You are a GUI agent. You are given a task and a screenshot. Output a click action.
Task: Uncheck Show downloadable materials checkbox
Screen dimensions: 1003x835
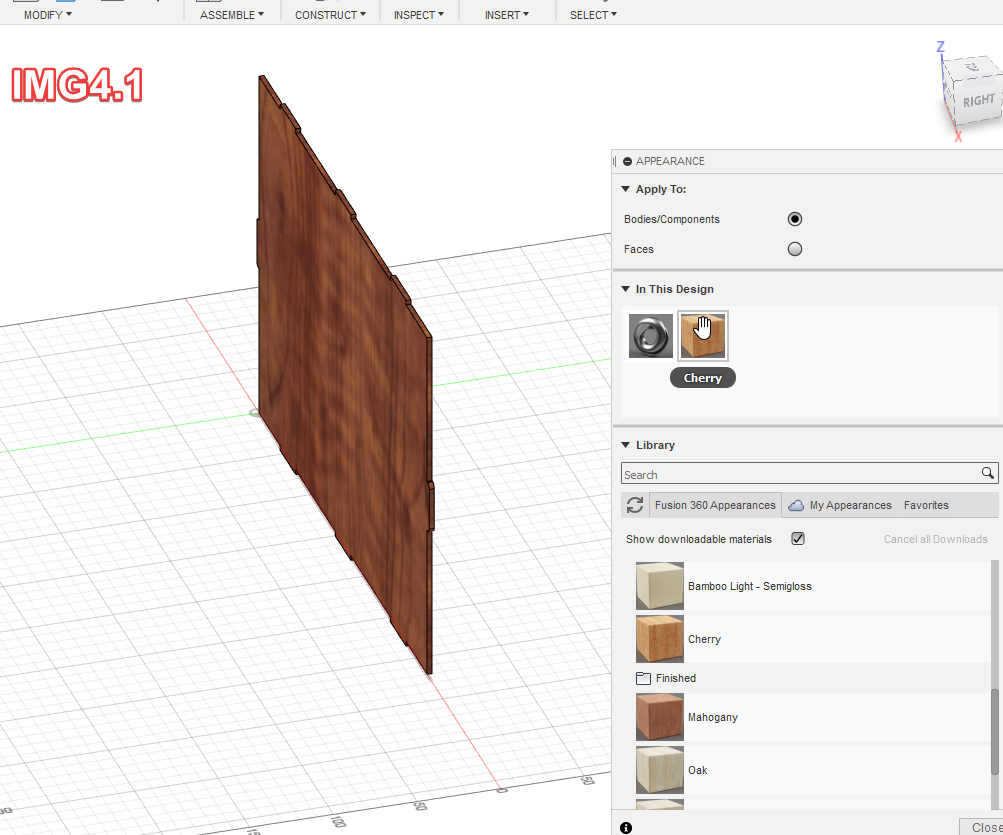click(798, 539)
